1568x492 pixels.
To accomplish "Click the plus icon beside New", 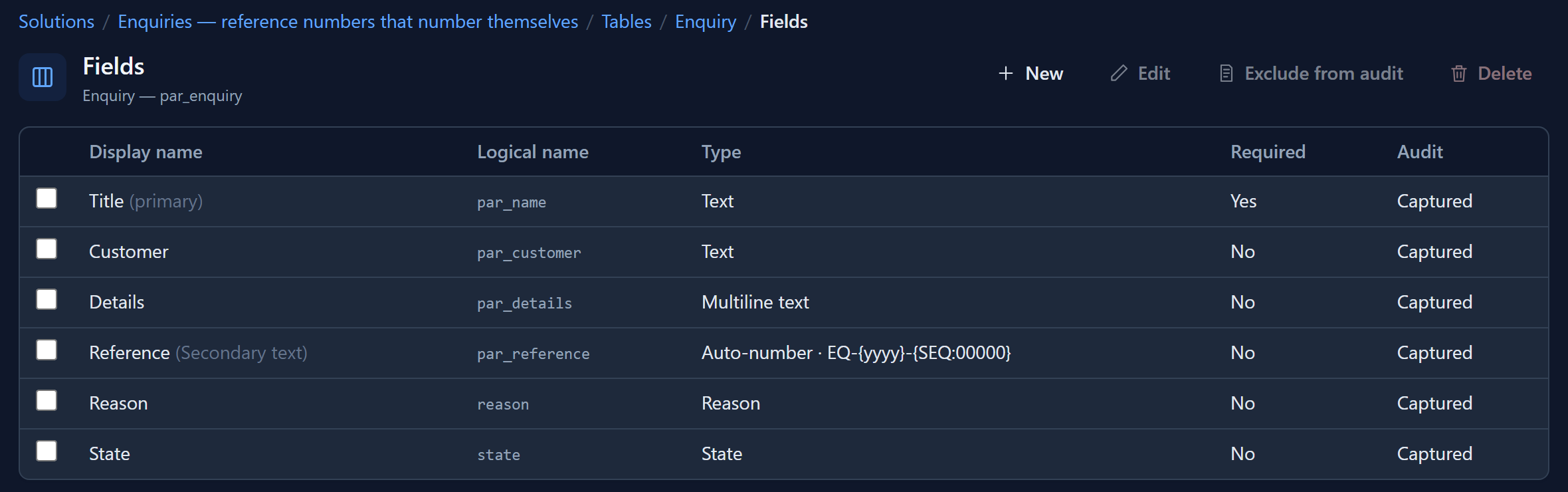I will 1006,73.
